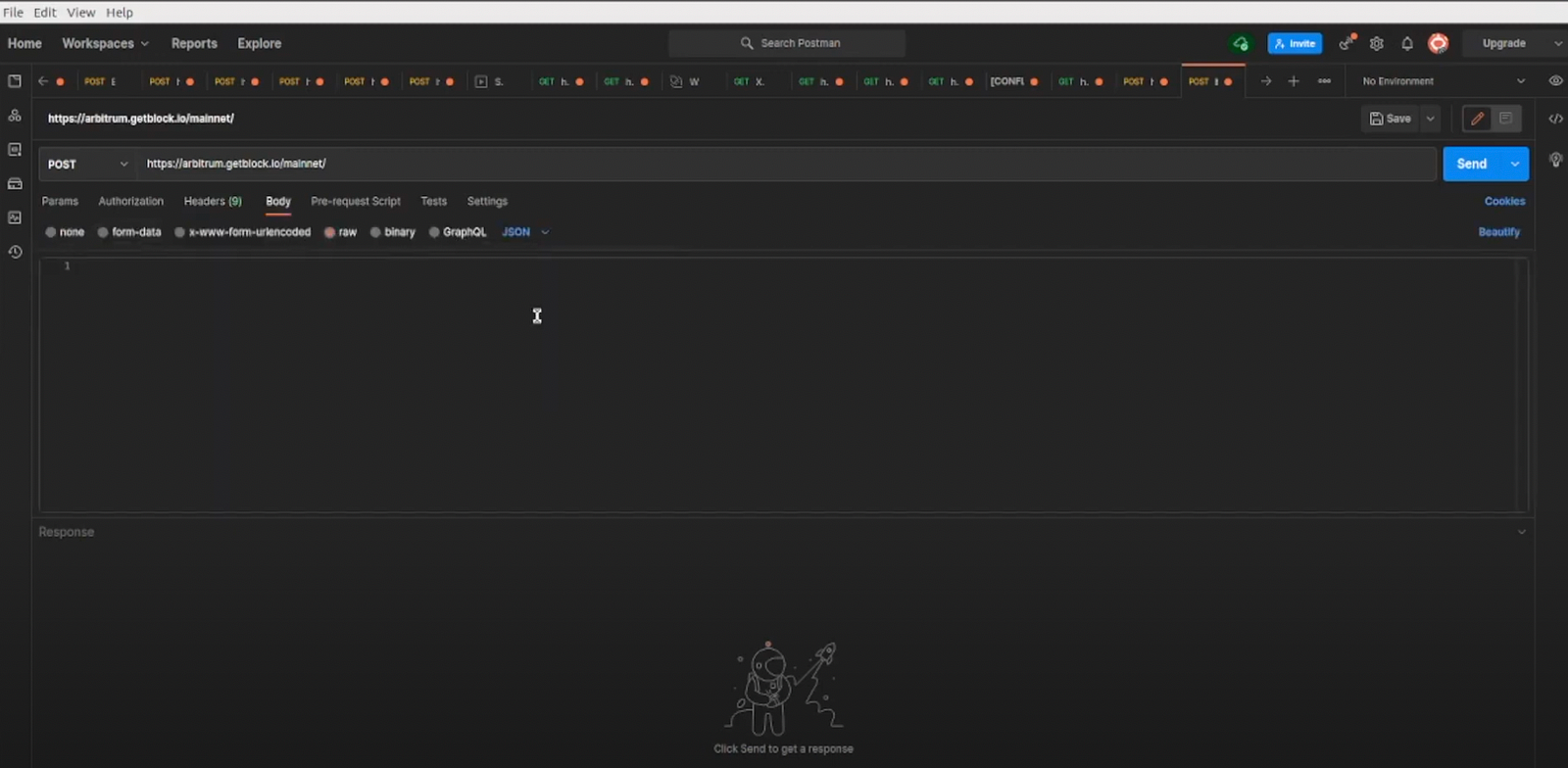
Task: Open the code snippet panel icon
Action: [x=1555, y=119]
